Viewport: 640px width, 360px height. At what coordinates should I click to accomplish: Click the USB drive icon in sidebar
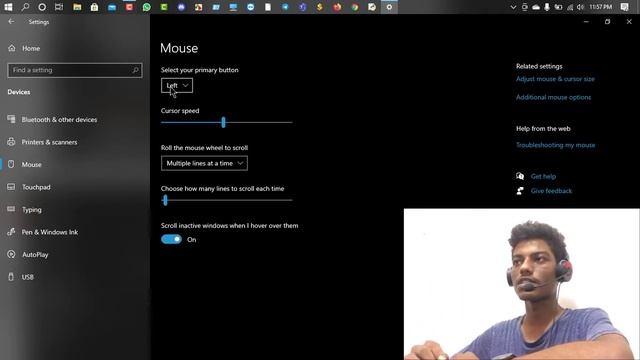(x=11, y=277)
